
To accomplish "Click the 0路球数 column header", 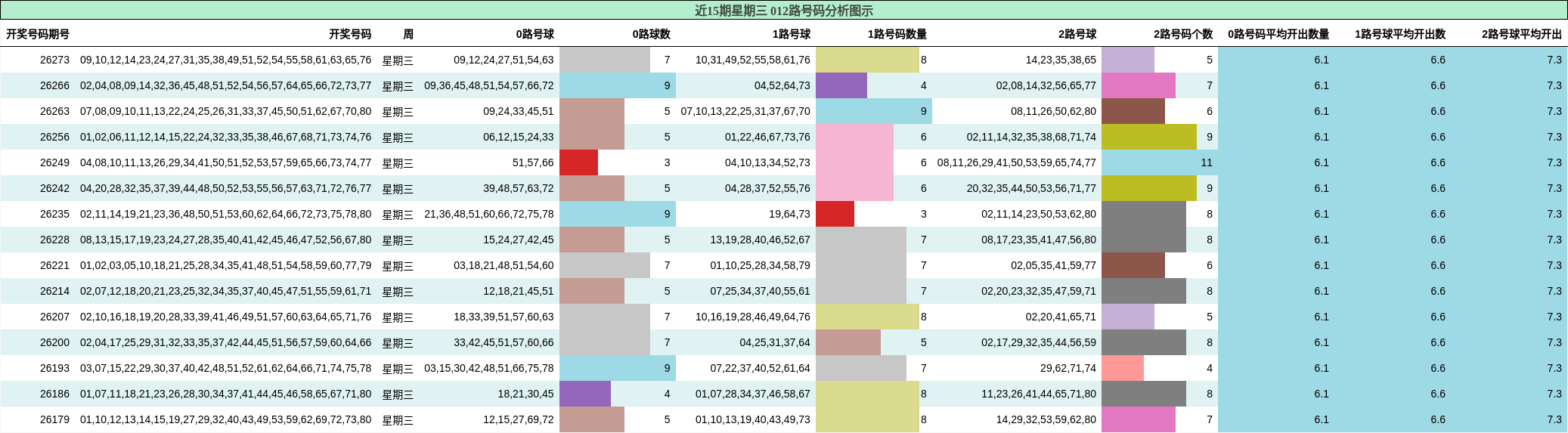I will coord(652,34).
